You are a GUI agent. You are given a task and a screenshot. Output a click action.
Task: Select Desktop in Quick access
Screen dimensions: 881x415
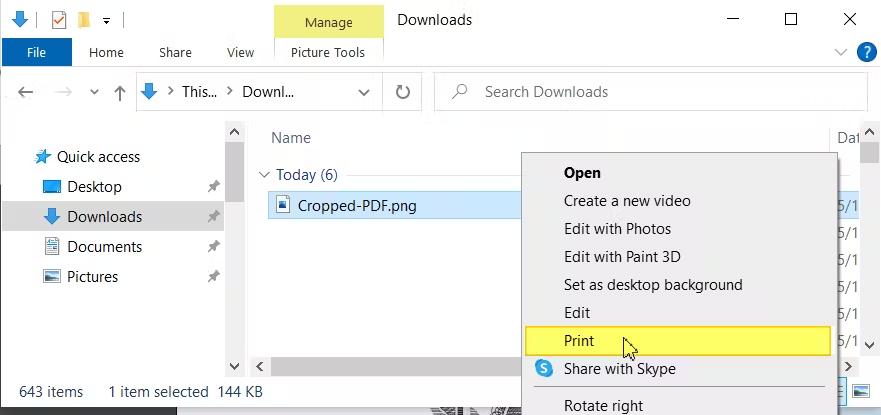[94, 187]
